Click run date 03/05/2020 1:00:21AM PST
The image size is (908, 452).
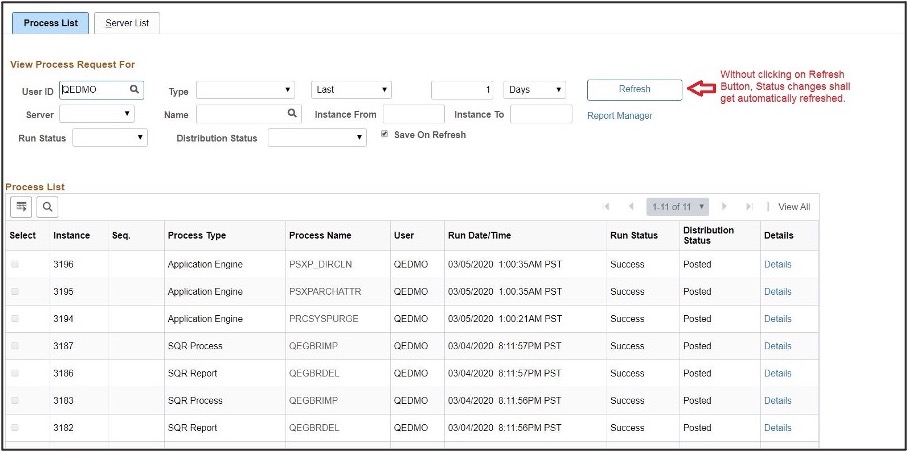tap(505, 318)
